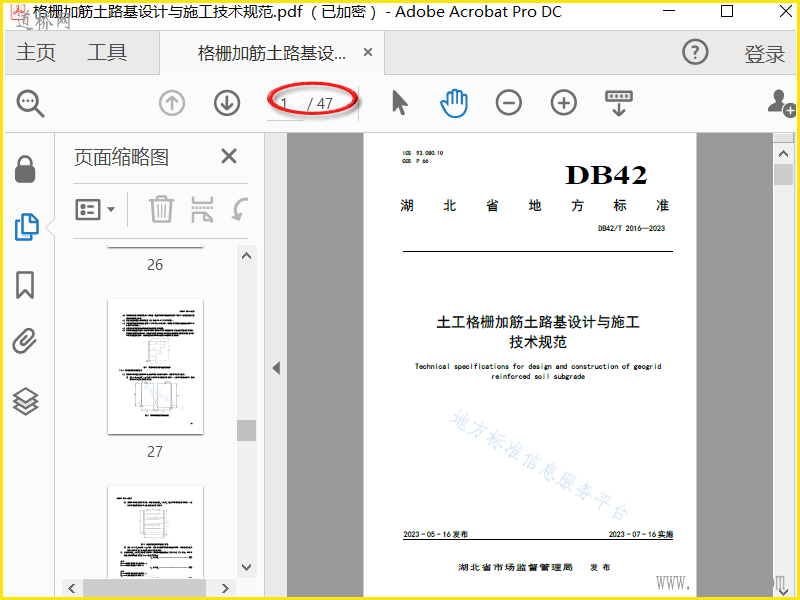This screenshot has height=600, width=800.
Task: Click the DB42 heading in the document
Action: pos(606,175)
